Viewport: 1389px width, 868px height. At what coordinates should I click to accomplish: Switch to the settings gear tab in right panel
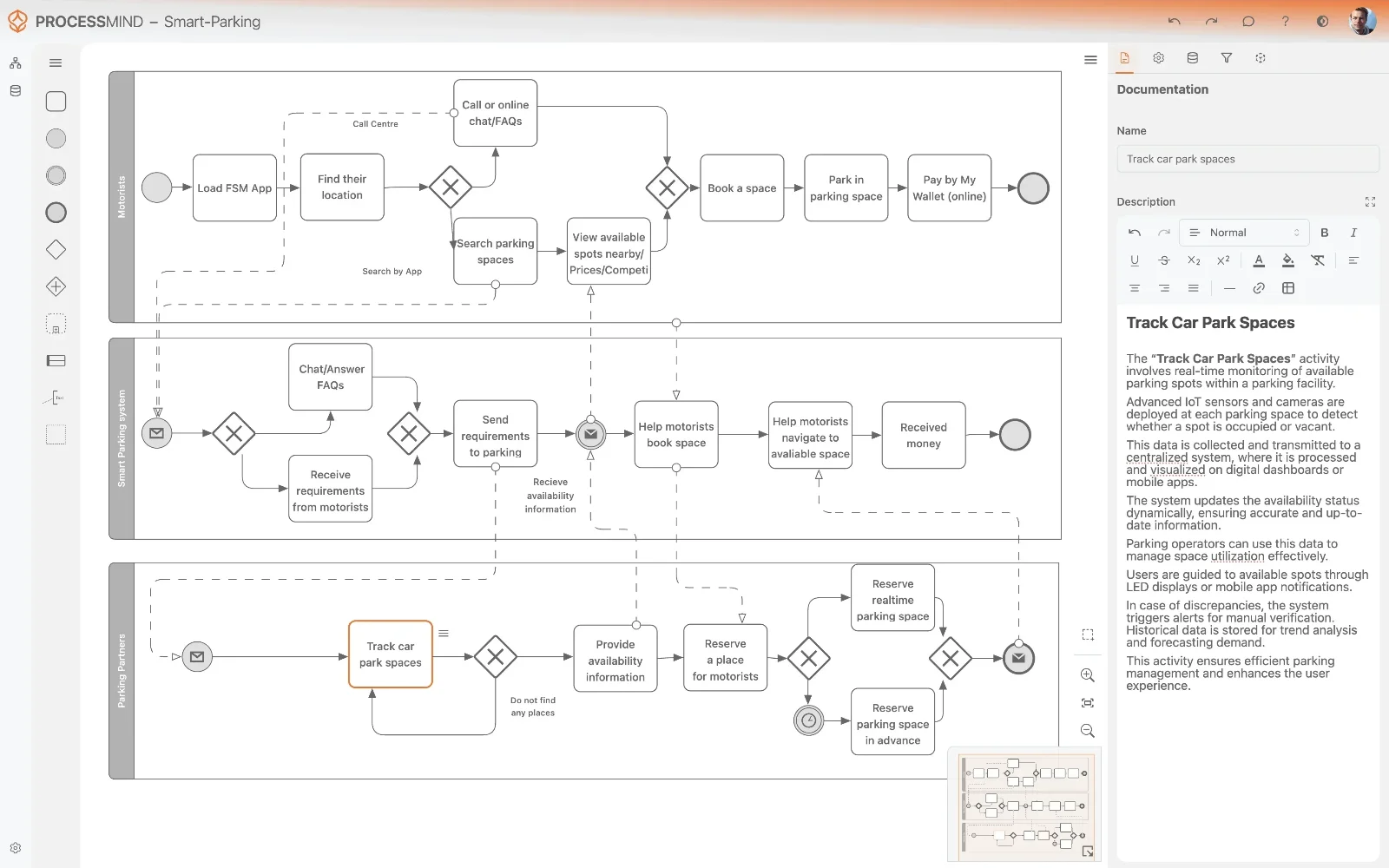pos(1158,58)
